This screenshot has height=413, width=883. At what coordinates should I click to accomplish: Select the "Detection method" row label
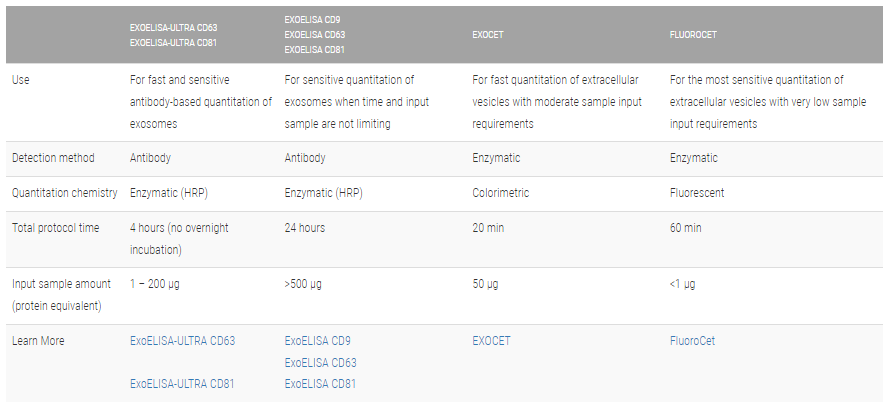click(53, 158)
